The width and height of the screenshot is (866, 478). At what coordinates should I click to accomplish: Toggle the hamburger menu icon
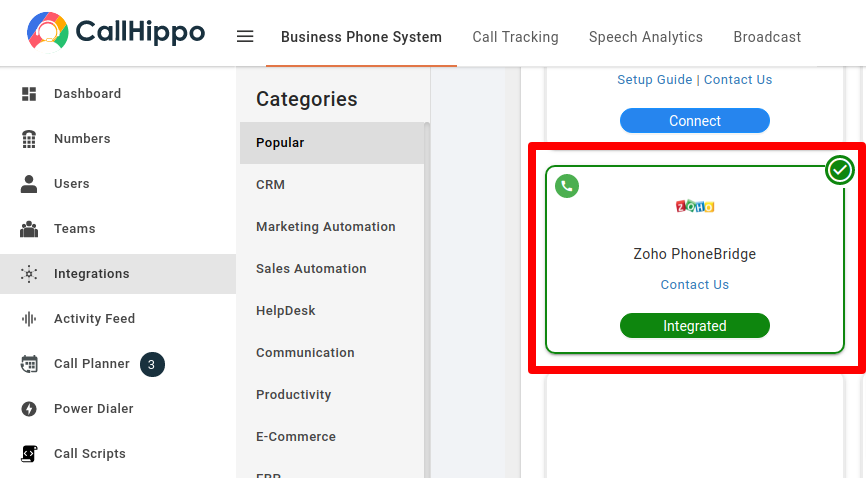(245, 36)
